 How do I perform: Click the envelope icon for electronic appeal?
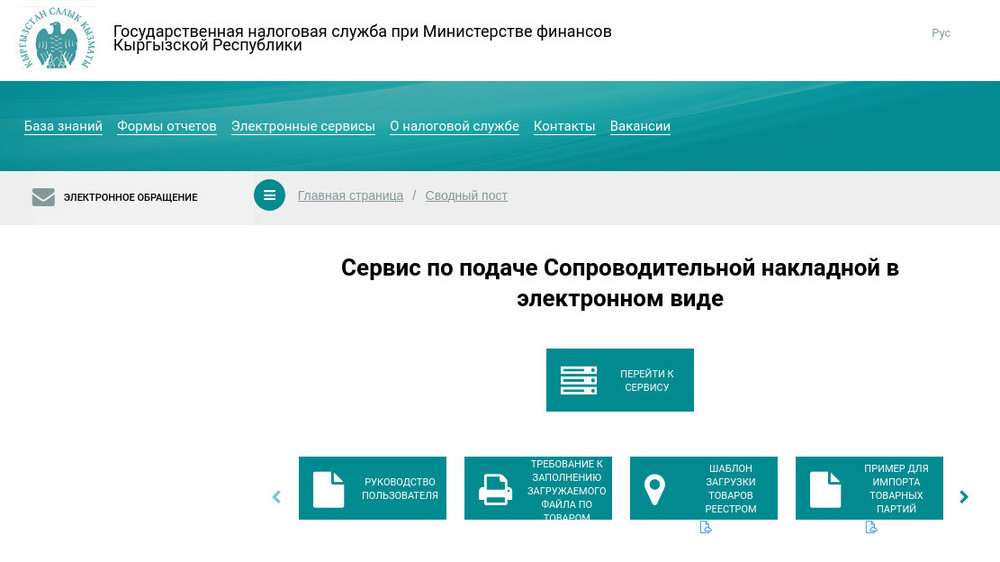coord(43,197)
